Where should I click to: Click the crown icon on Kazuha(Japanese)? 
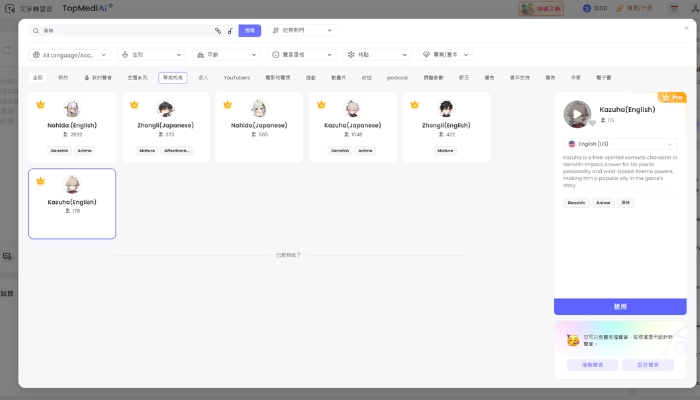coord(321,104)
